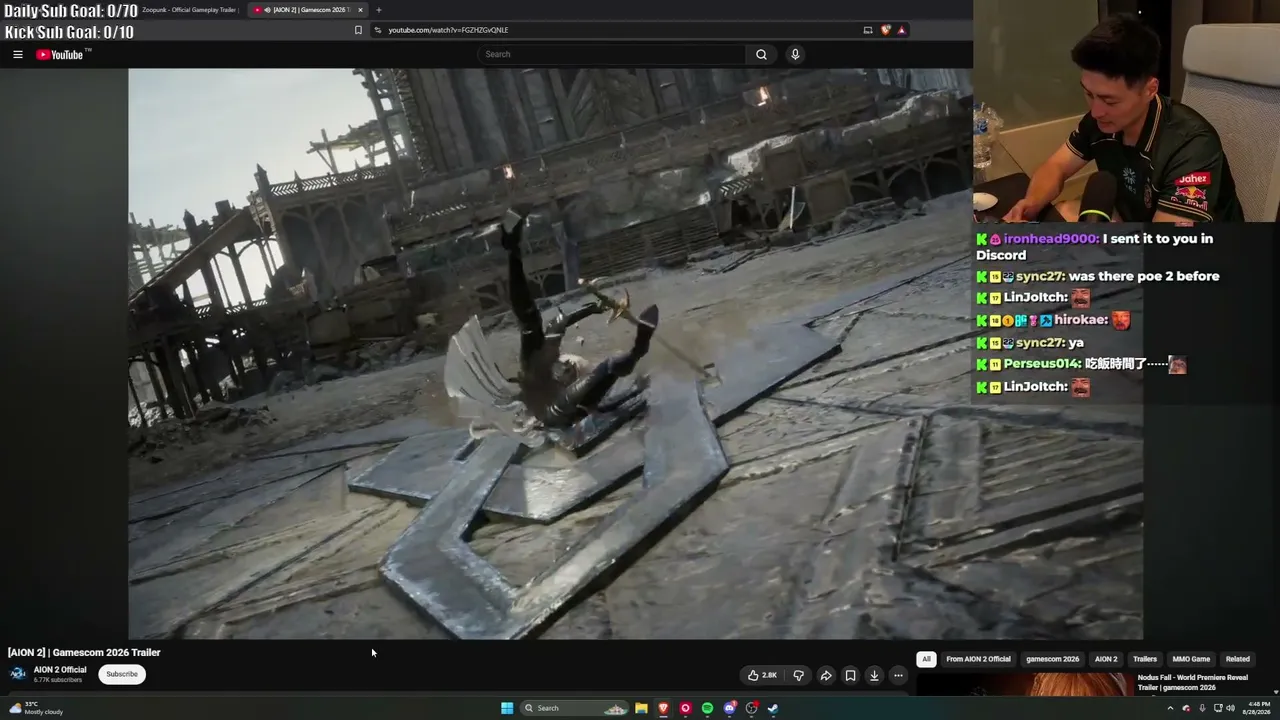This screenshot has height=720, width=1280.
Task: Filter by the gamescom 2026 chip
Action: point(1052,659)
